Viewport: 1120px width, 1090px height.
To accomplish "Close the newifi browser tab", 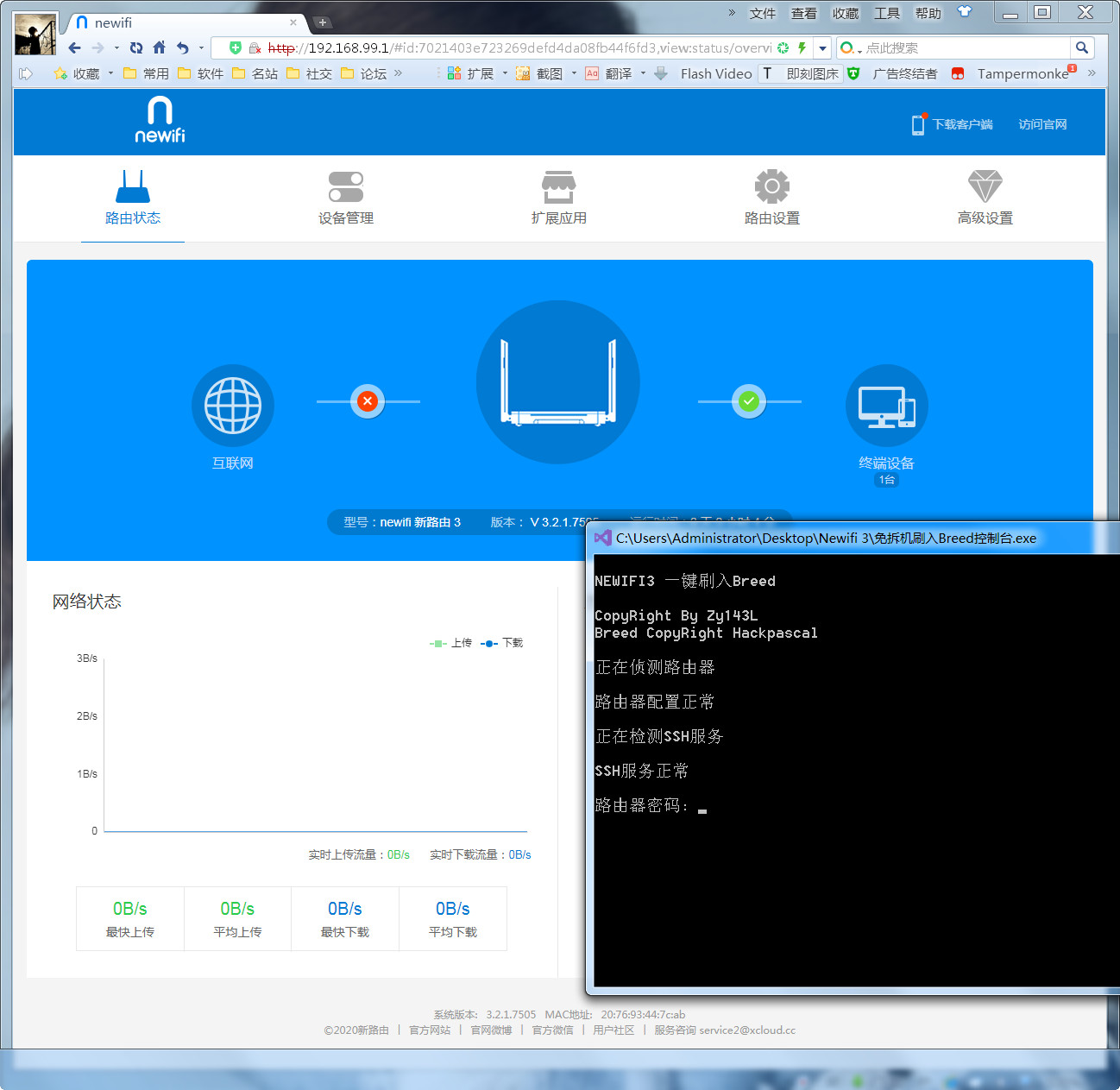I will tap(293, 22).
